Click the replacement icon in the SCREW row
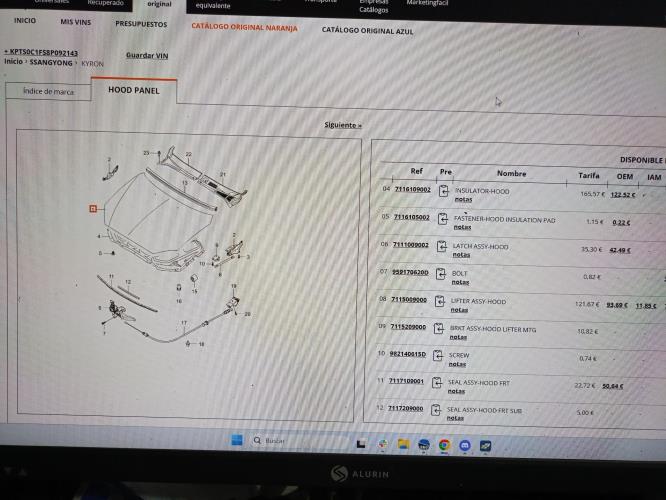 (x=438, y=356)
